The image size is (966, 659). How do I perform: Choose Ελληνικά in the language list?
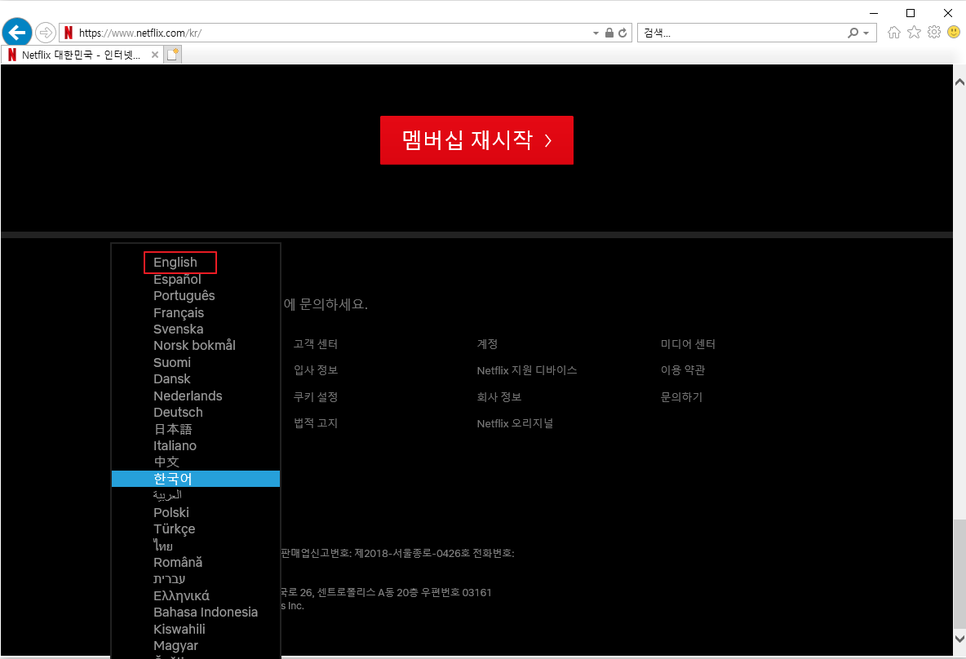click(x=181, y=595)
